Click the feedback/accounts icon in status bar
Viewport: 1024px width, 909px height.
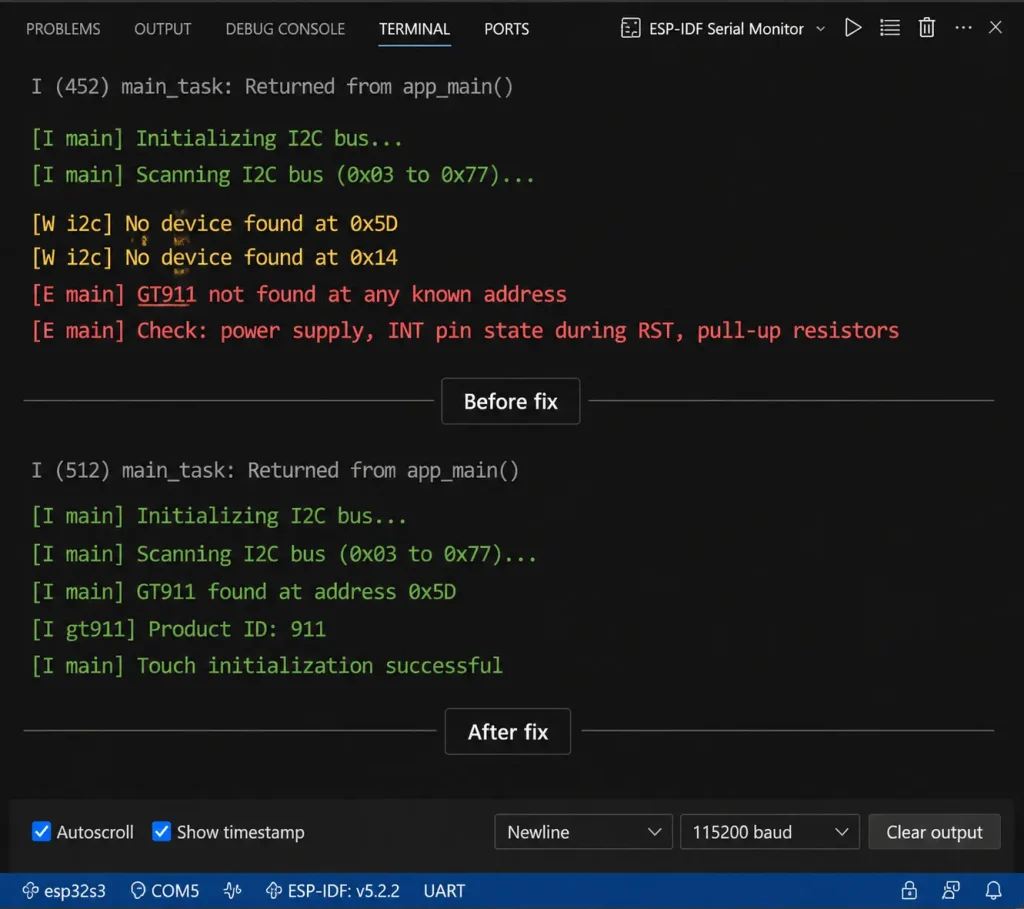(x=951, y=890)
